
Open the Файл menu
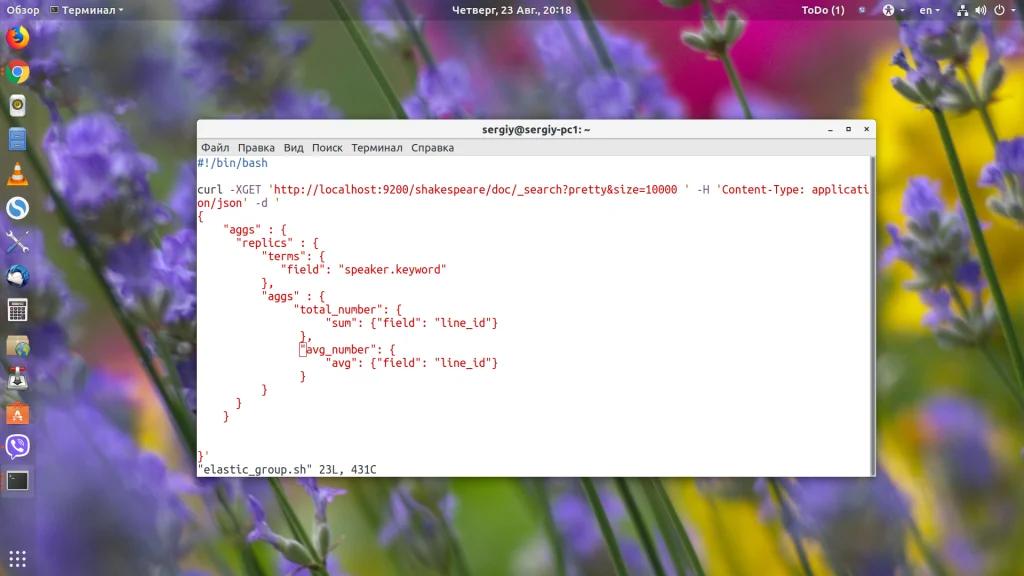(215, 148)
